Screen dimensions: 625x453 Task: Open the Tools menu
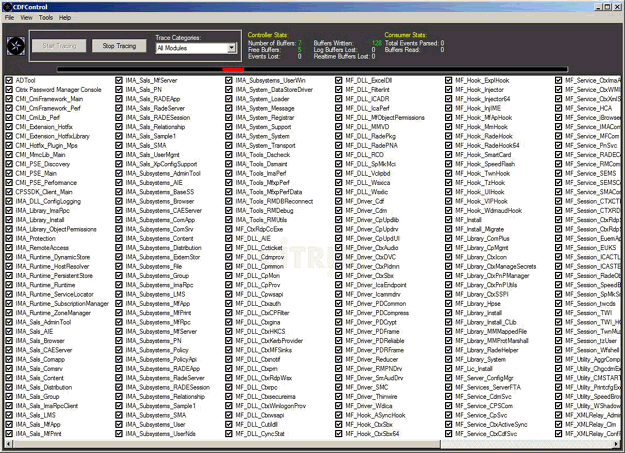pyautogui.click(x=45, y=18)
